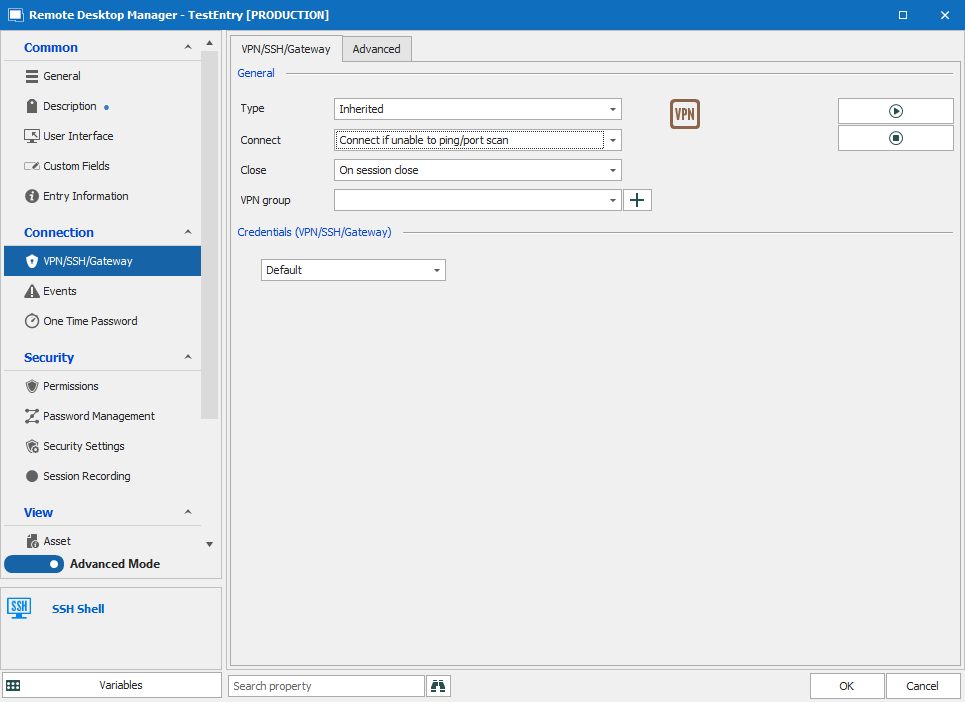965x702 pixels.
Task: Click the binoculars search icon
Action: pos(438,686)
